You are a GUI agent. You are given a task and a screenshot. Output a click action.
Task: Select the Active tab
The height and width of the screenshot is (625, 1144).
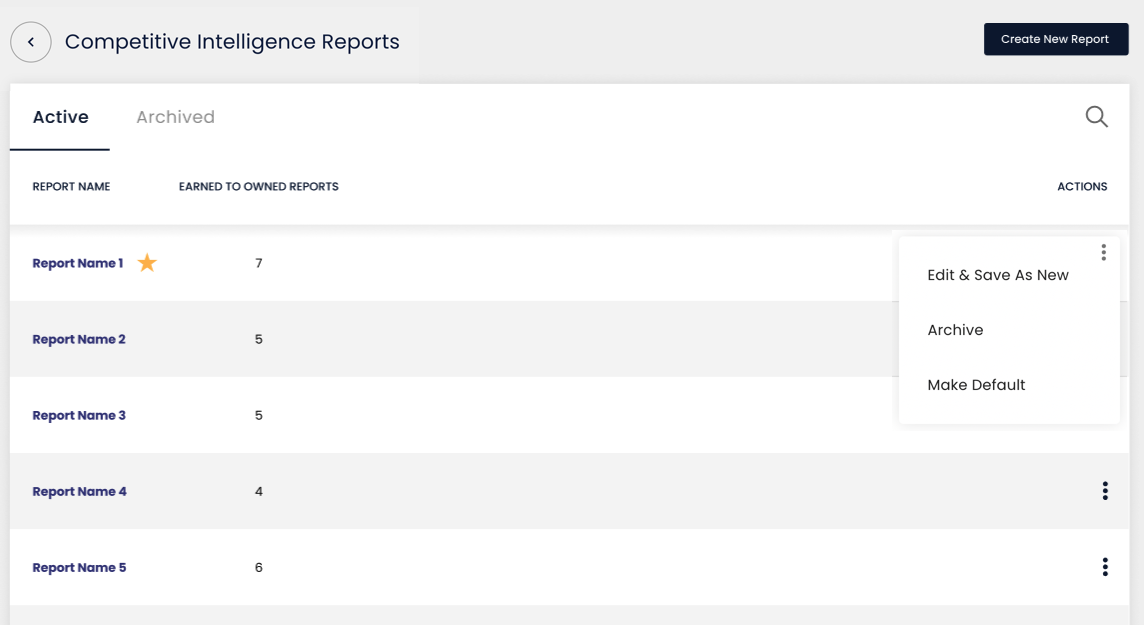59,116
